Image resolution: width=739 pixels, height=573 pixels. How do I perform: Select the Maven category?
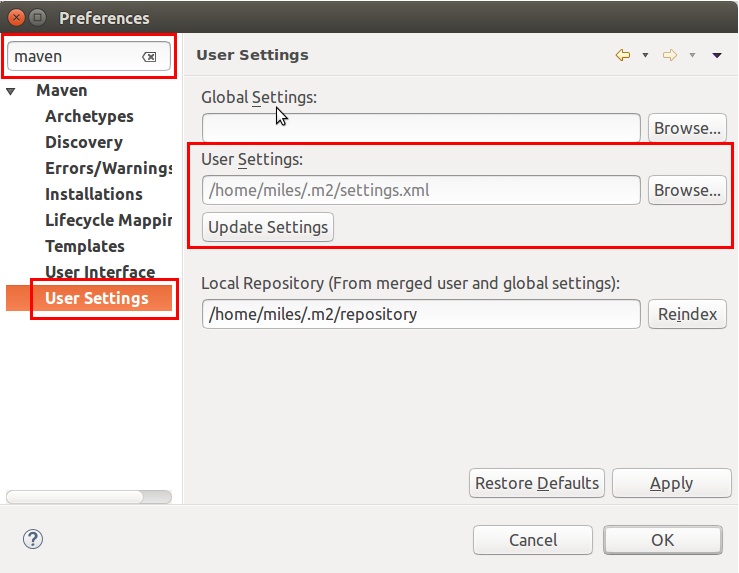click(x=62, y=90)
